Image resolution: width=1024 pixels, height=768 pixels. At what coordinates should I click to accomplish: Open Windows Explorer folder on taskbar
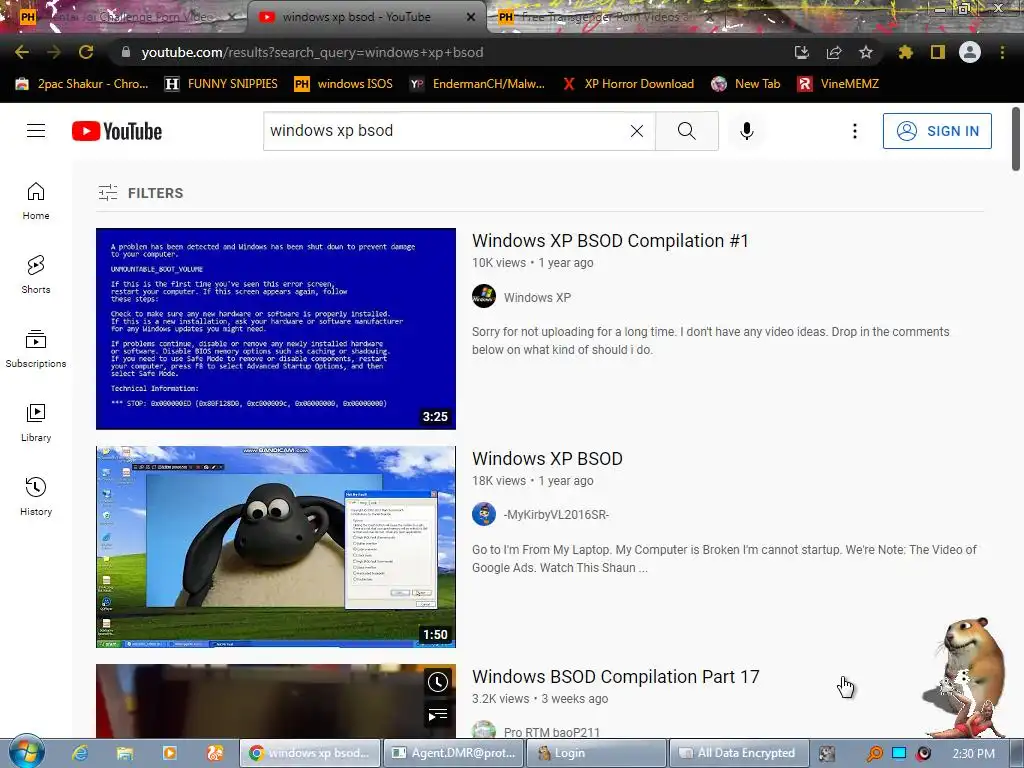pos(125,753)
